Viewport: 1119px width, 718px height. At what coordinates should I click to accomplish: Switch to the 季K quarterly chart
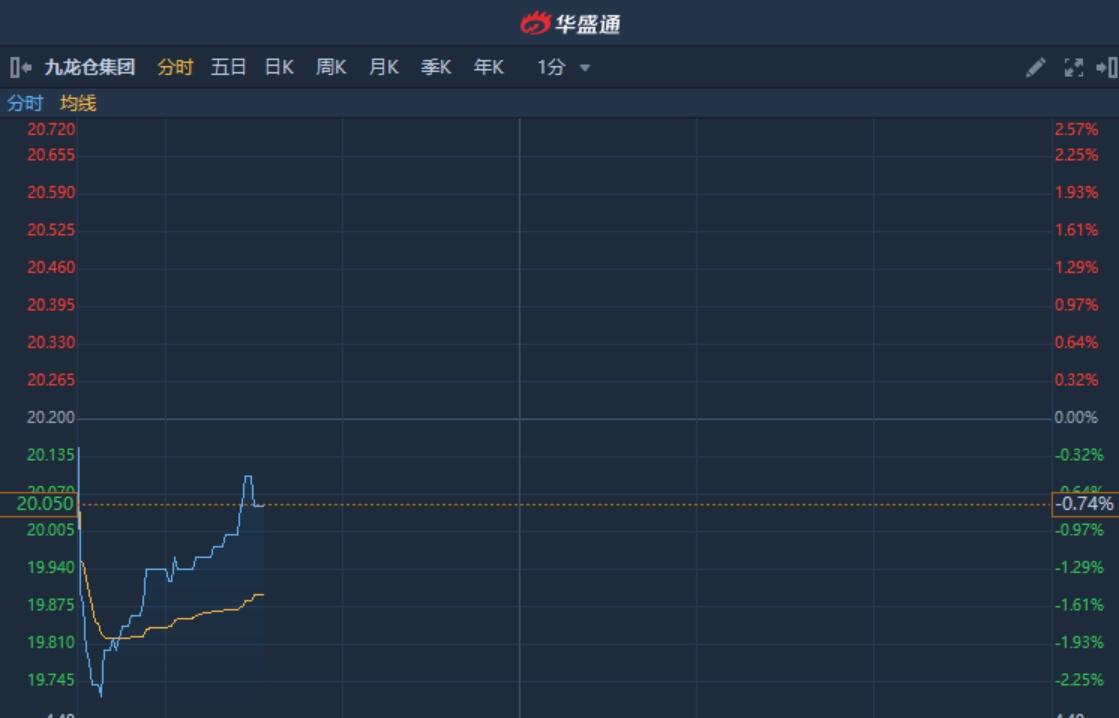click(436, 68)
